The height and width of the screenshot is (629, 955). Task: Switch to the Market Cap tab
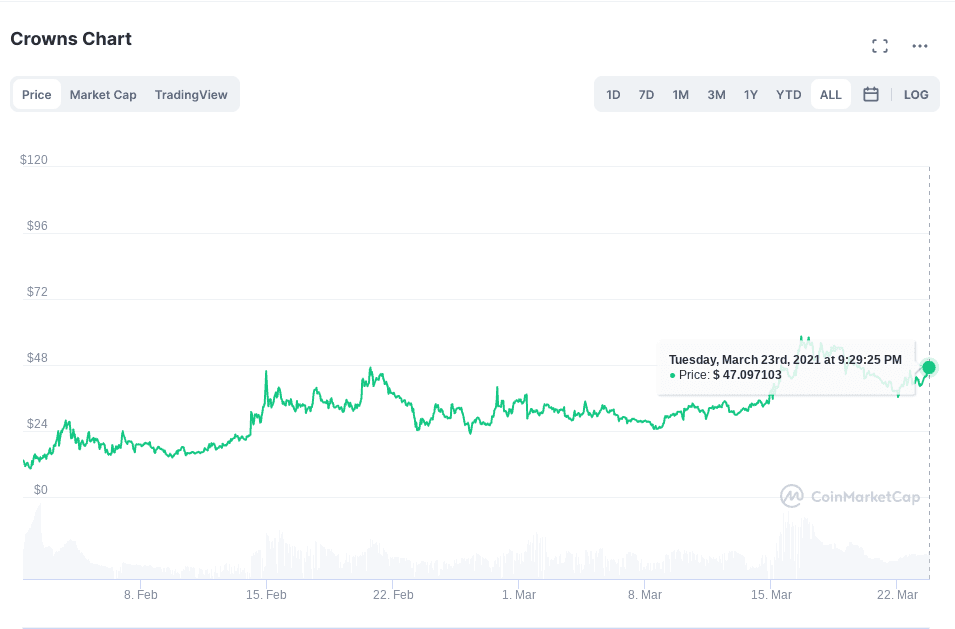point(103,95)
